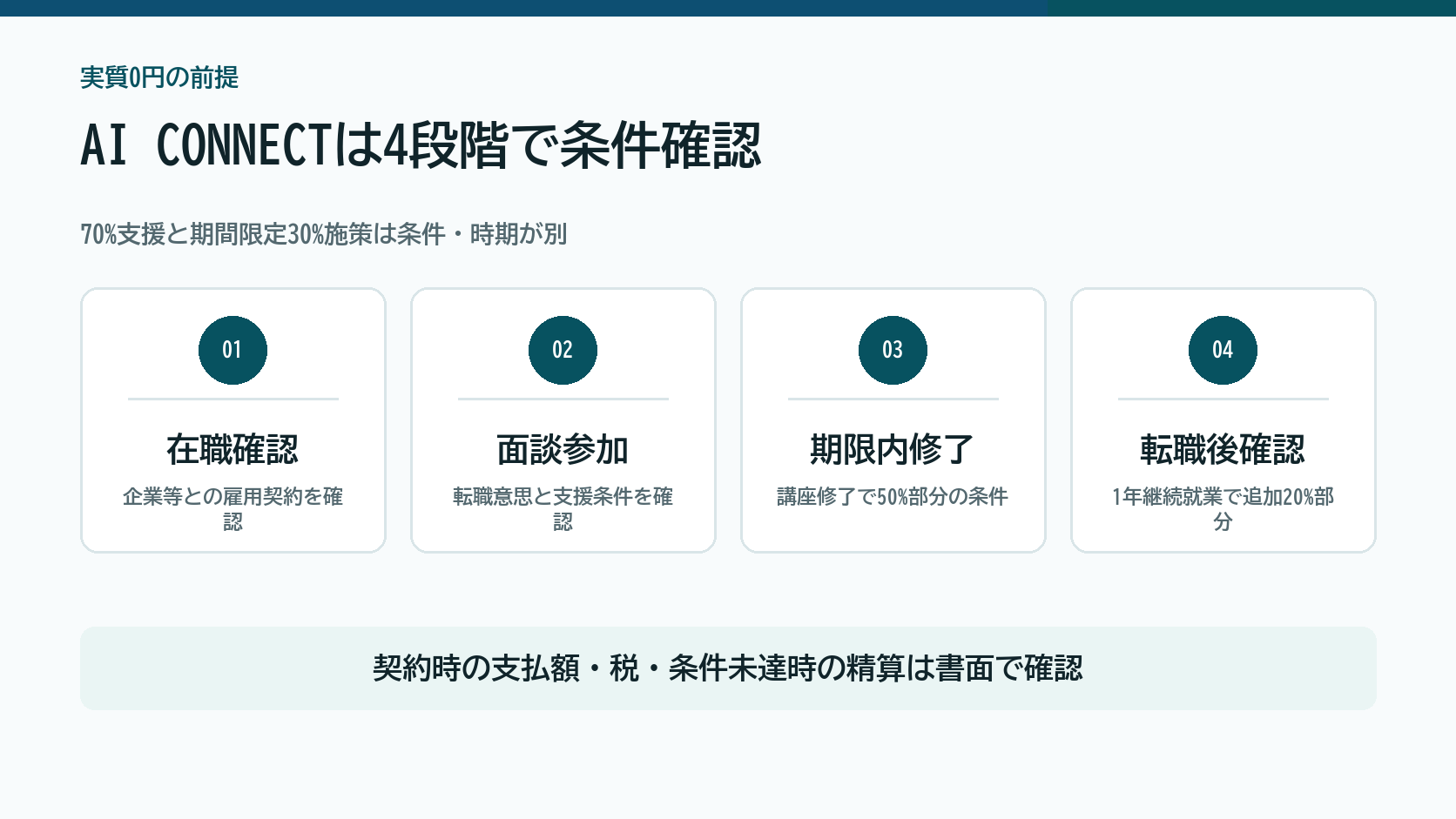Select the slide title 'AI CONNECTは4段階で条件確認'

pos(421,144)
